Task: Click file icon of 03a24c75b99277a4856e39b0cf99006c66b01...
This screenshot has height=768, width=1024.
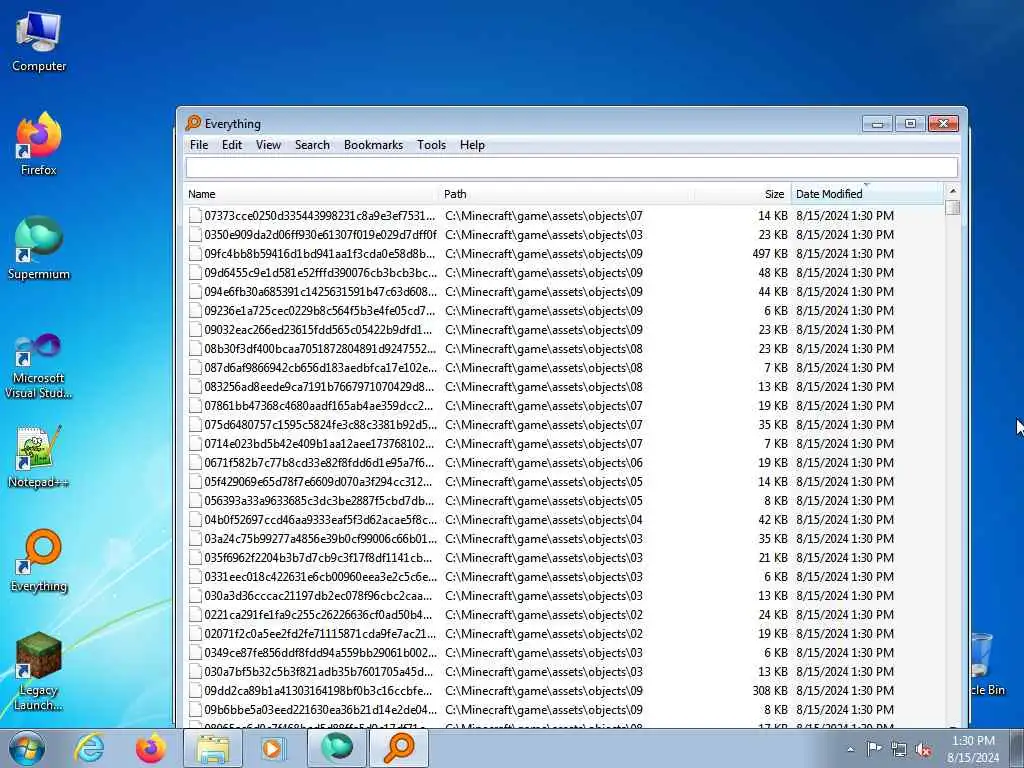Action: (x=195, y=538)
